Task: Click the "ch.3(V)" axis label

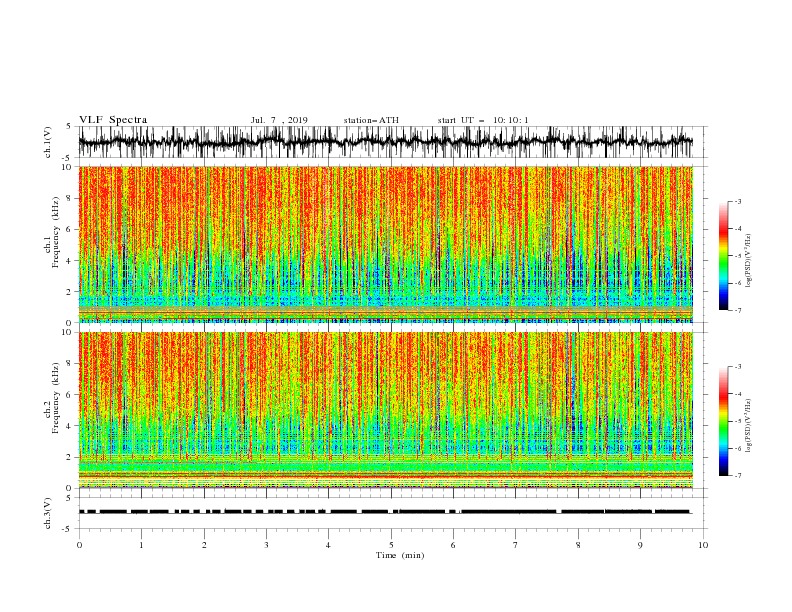Action: pos(48,513)
